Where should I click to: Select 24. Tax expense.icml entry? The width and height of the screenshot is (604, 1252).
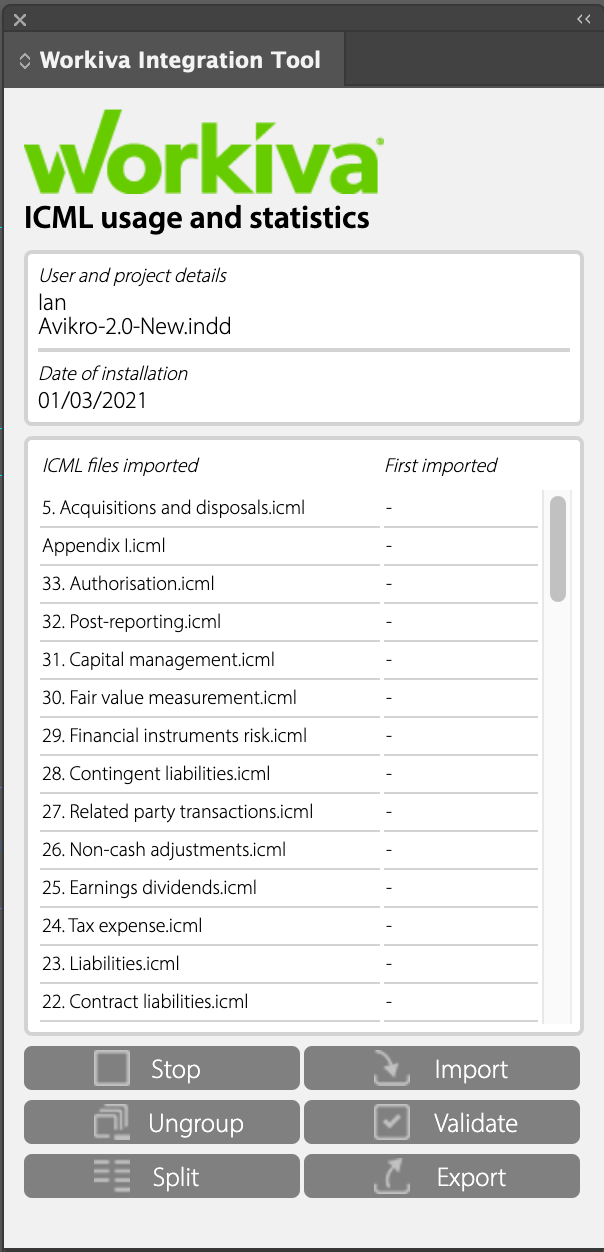[122, 926]
